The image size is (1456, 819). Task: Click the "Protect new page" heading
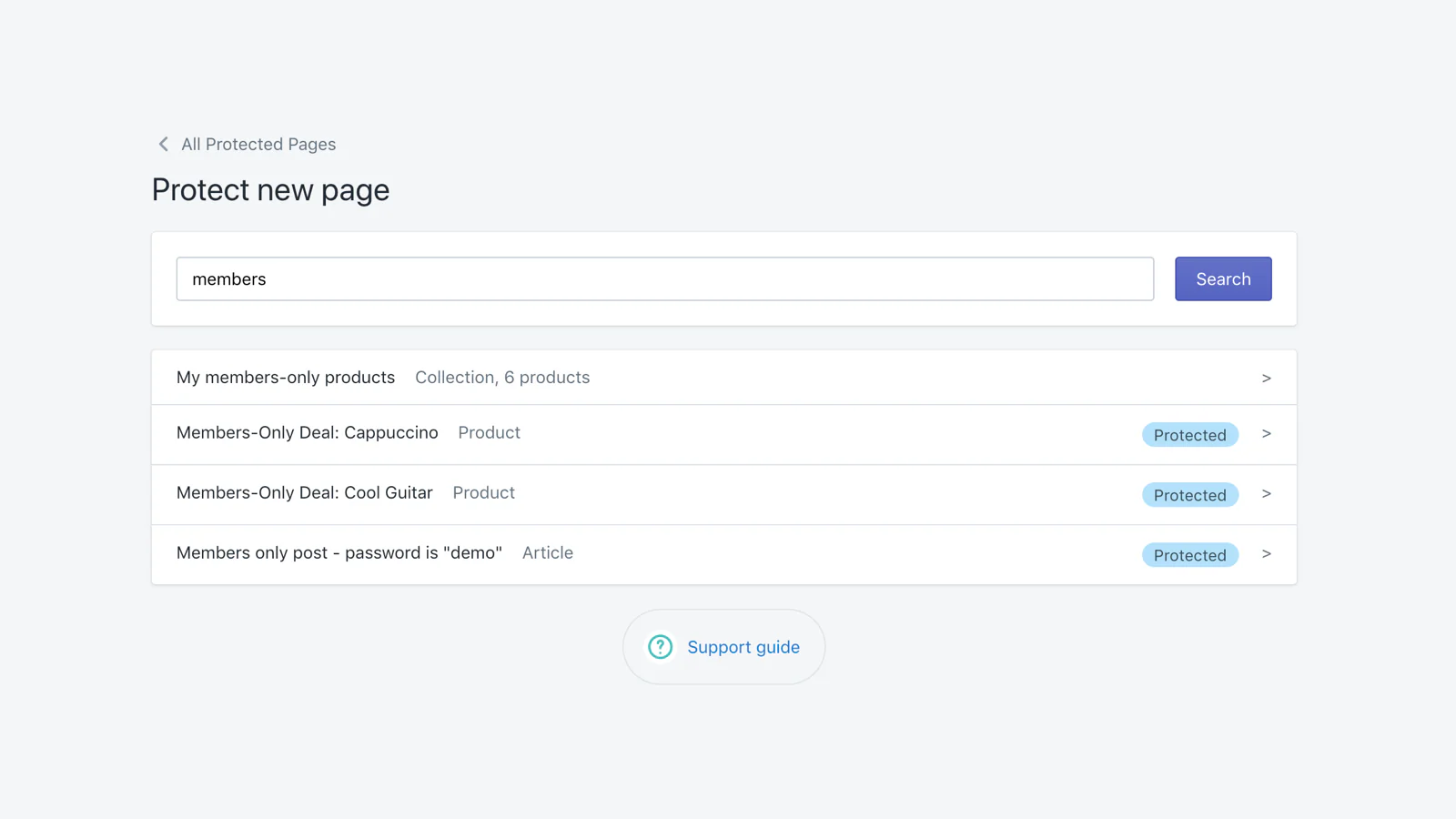click(x=270, y=190)
